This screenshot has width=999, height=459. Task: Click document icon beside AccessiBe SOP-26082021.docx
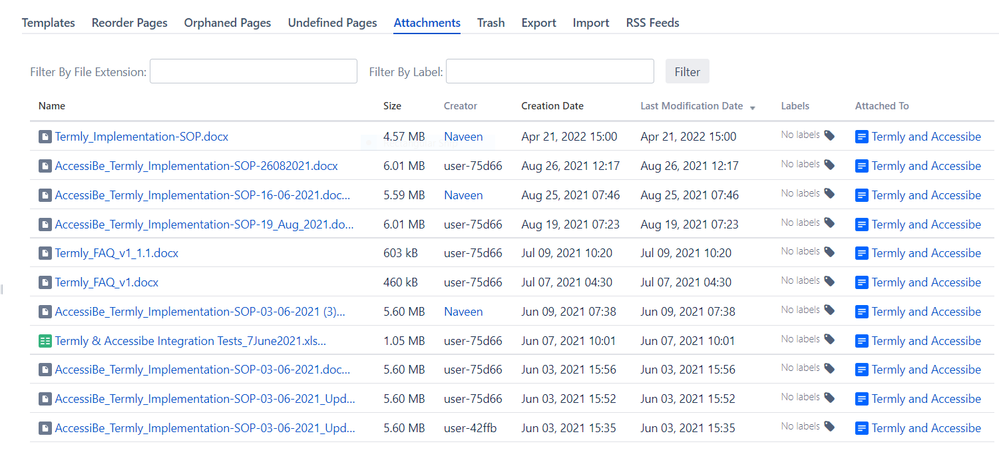click(45, 166)
